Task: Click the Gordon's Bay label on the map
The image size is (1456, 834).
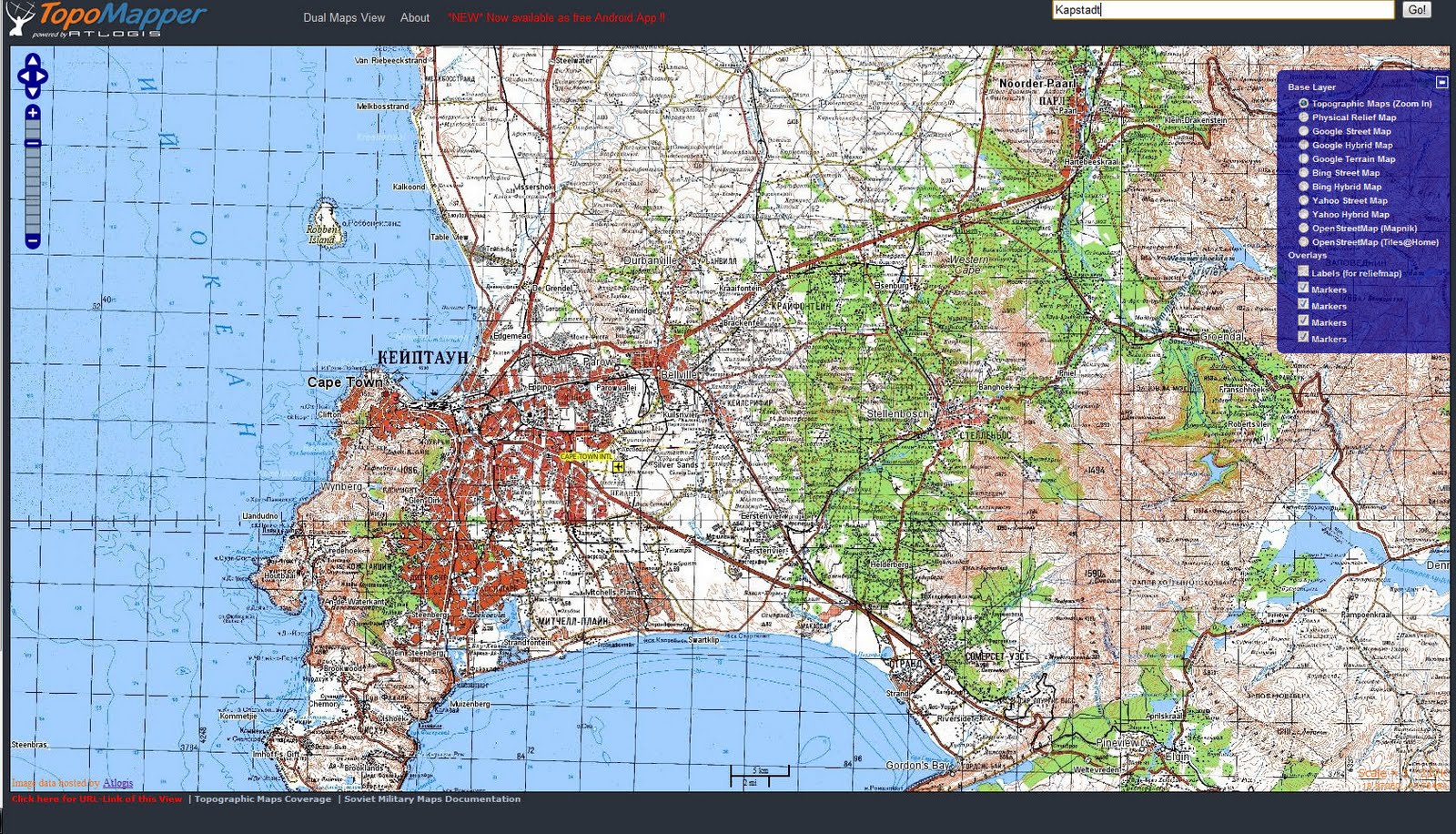Action: pyautogui.click(x=918, y=766)
